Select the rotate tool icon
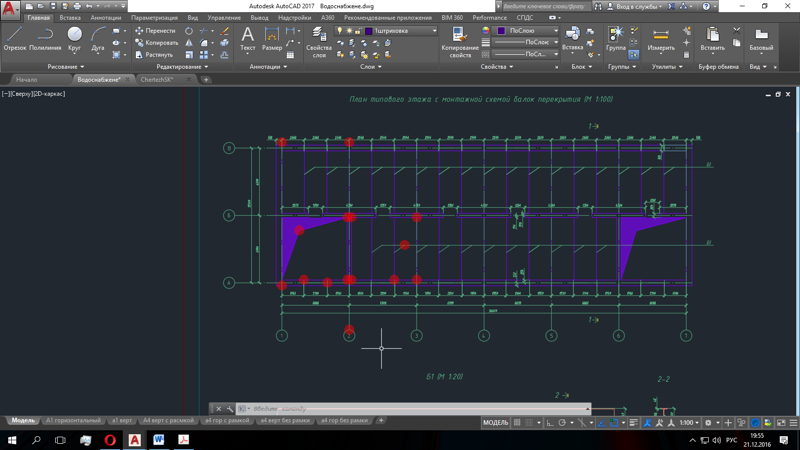This screenshot has width=800, height=450. point(189,31)
